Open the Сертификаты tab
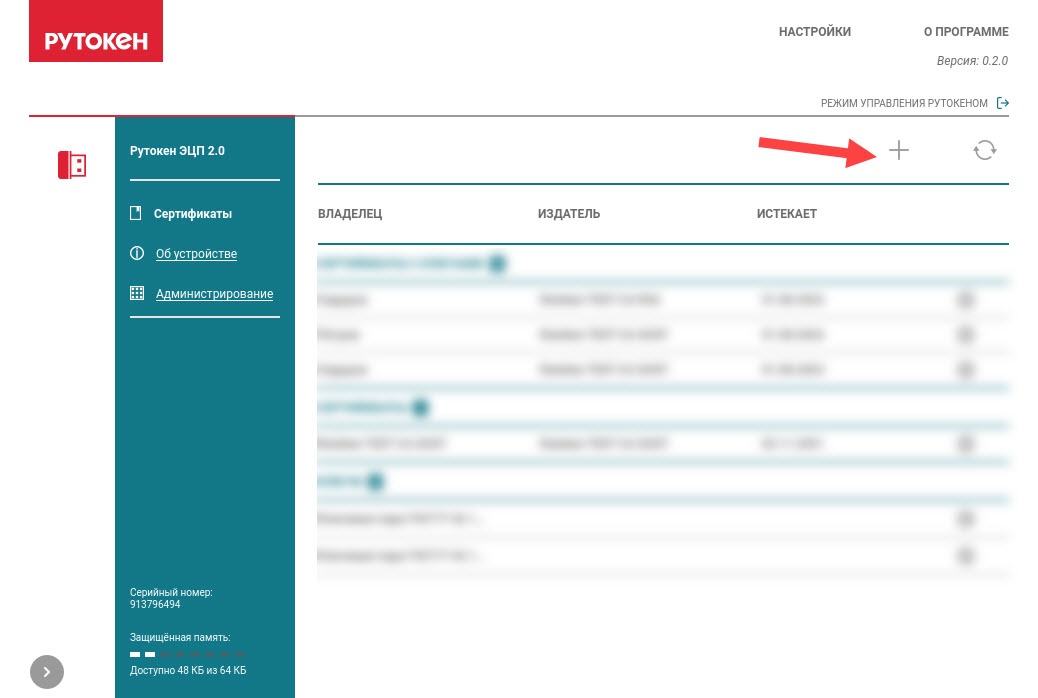The width and height of the screenshot is (1038, 698). [x=193, y=214]
